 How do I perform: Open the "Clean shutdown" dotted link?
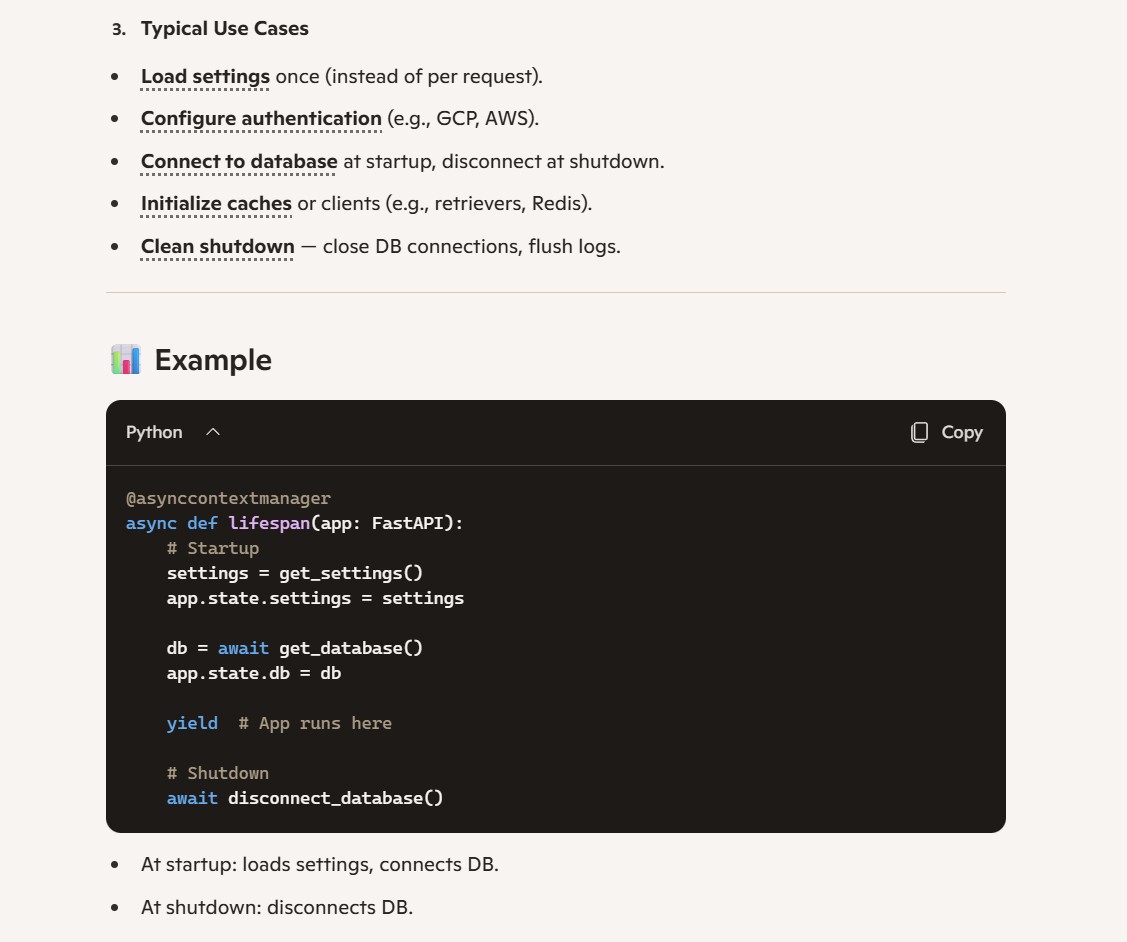[x=218, y=246]
